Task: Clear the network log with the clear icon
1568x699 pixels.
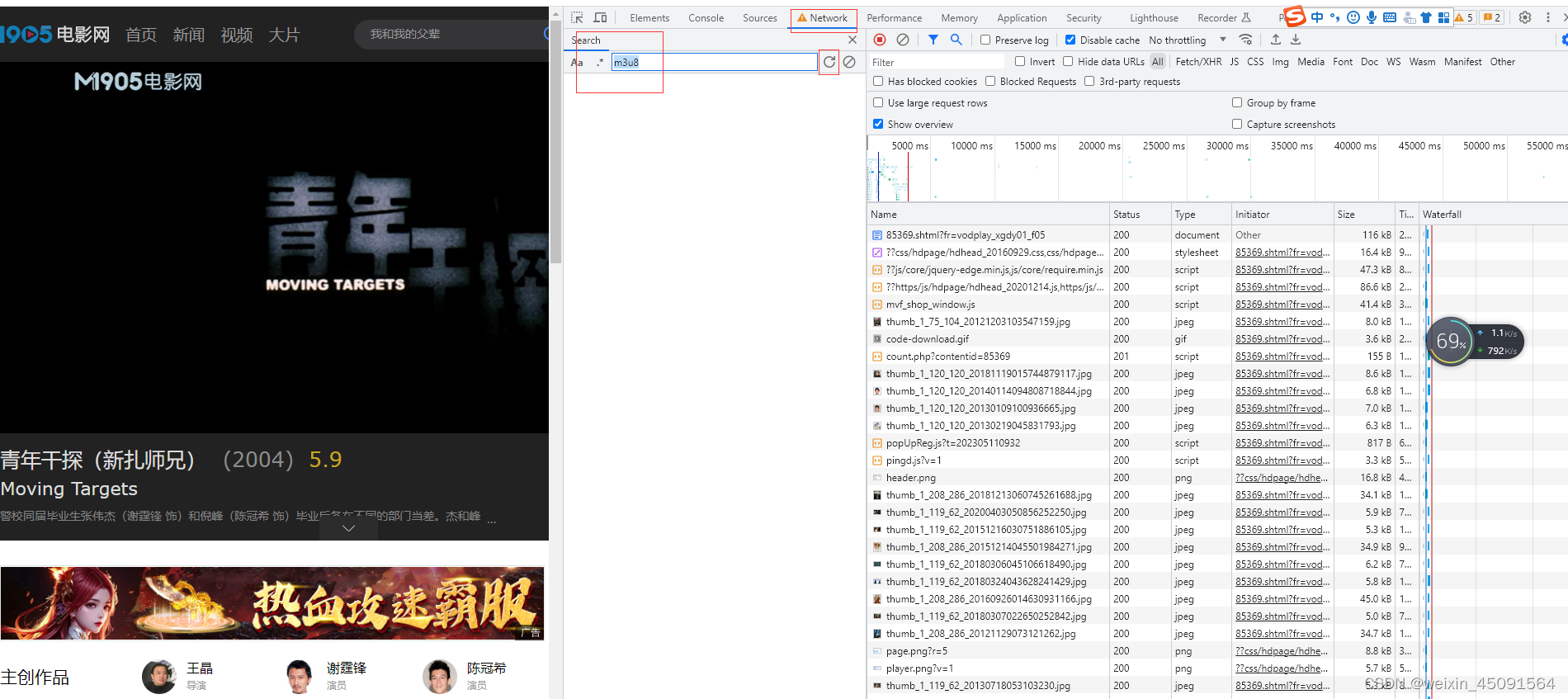Action: point(903,40)
